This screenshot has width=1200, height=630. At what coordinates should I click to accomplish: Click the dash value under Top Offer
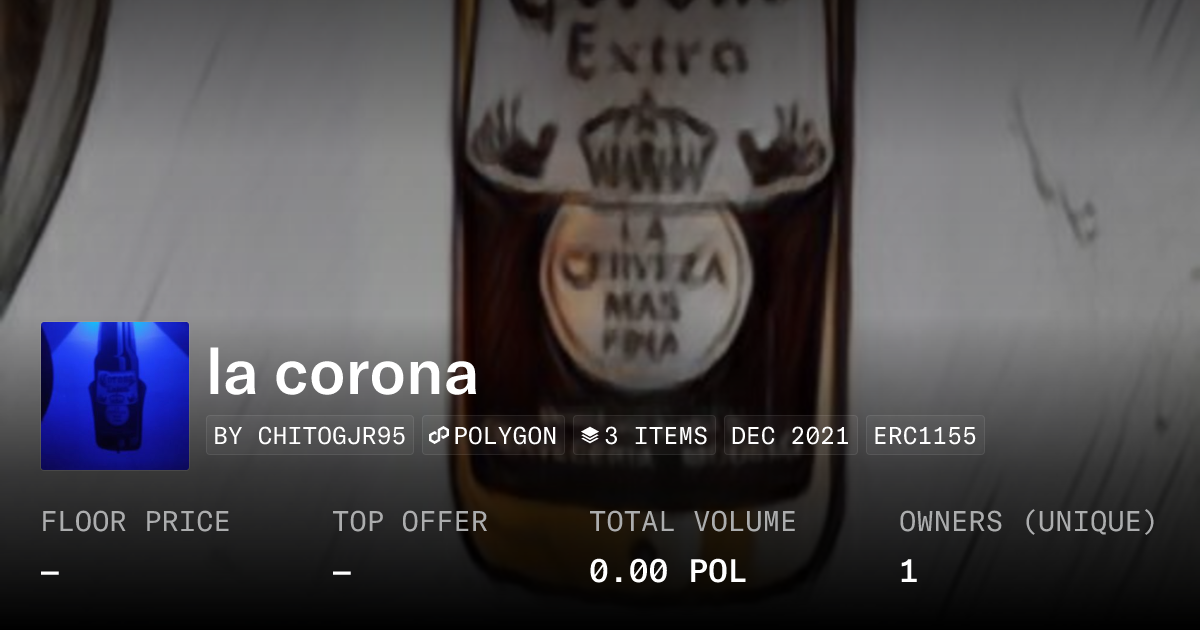342,573
